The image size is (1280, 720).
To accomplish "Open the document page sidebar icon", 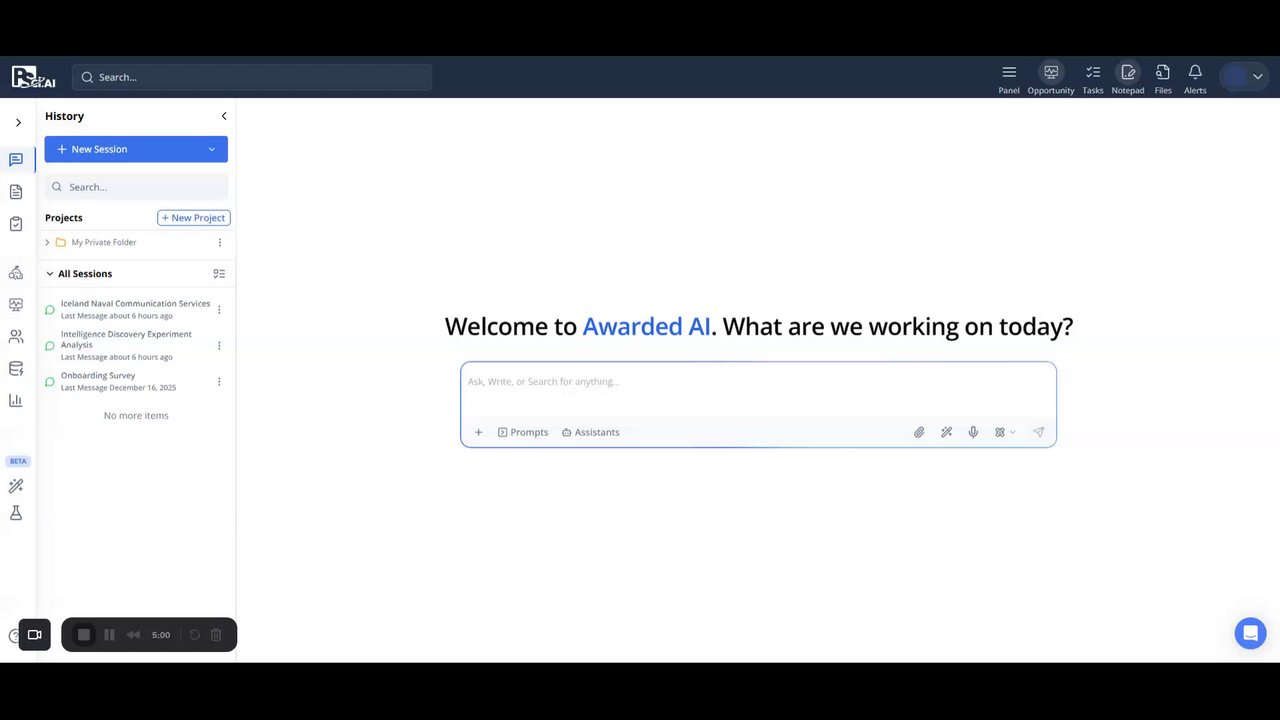I will 16,192.
